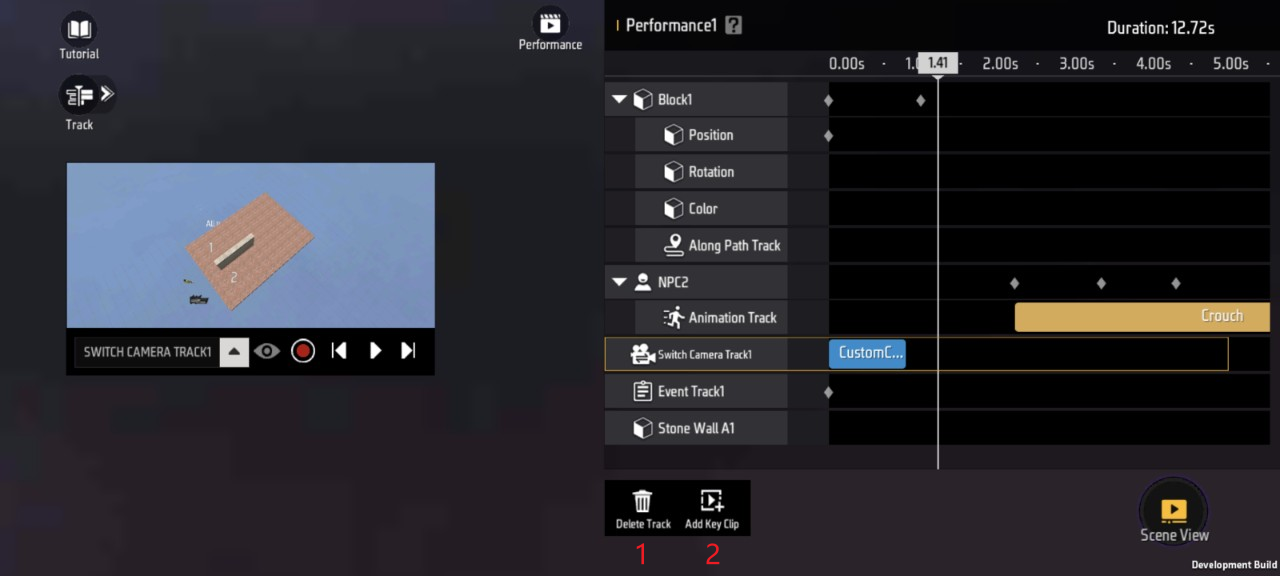Select the Event Track1 row
The image size is (1280, 576).
pos(690,392)
